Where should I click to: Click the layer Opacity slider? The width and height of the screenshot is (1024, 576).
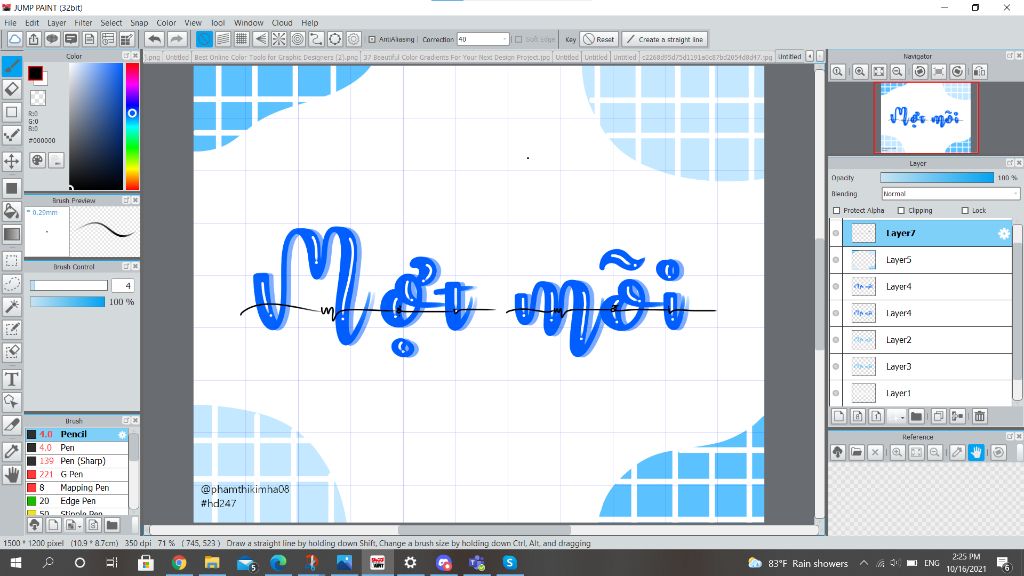tap(936, 178)
